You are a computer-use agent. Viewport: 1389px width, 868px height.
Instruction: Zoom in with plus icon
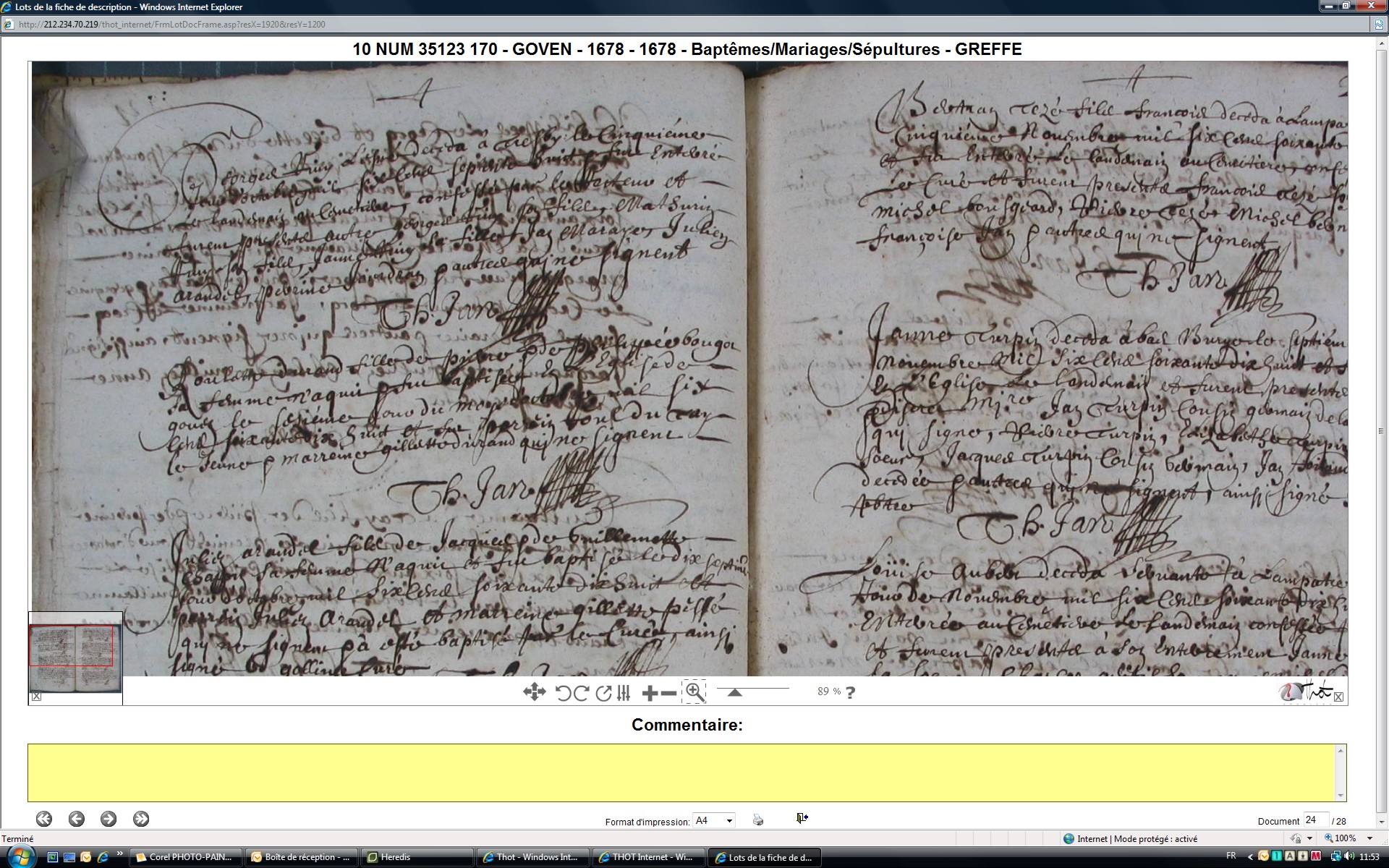[650, 693]
